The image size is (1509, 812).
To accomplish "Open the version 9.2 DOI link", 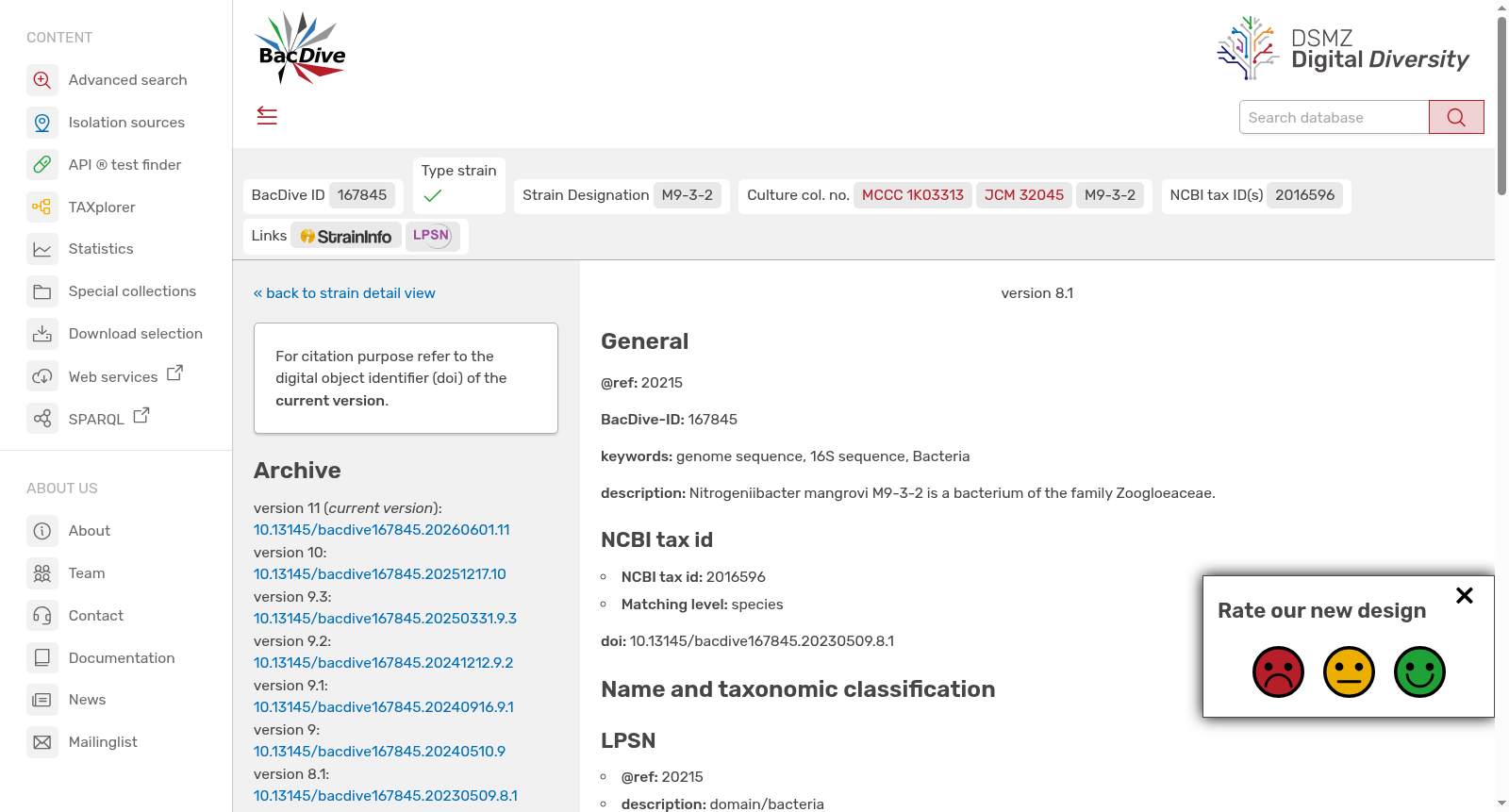I will coord(384,663).
